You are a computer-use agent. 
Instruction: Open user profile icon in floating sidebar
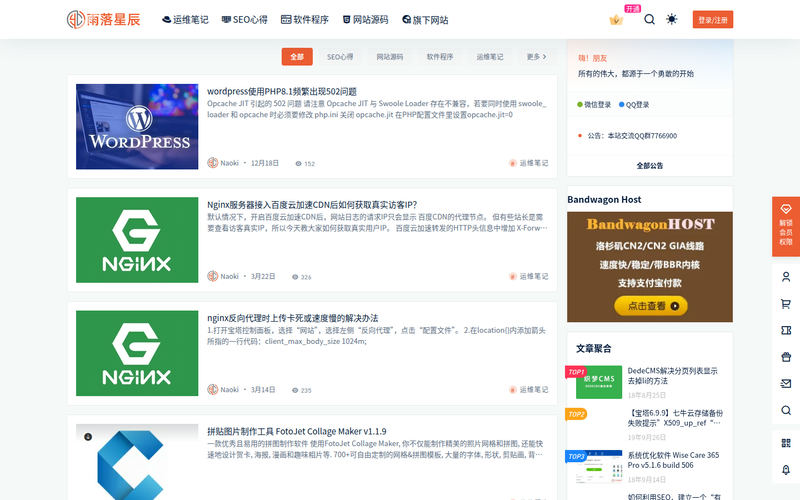[786, 277]
